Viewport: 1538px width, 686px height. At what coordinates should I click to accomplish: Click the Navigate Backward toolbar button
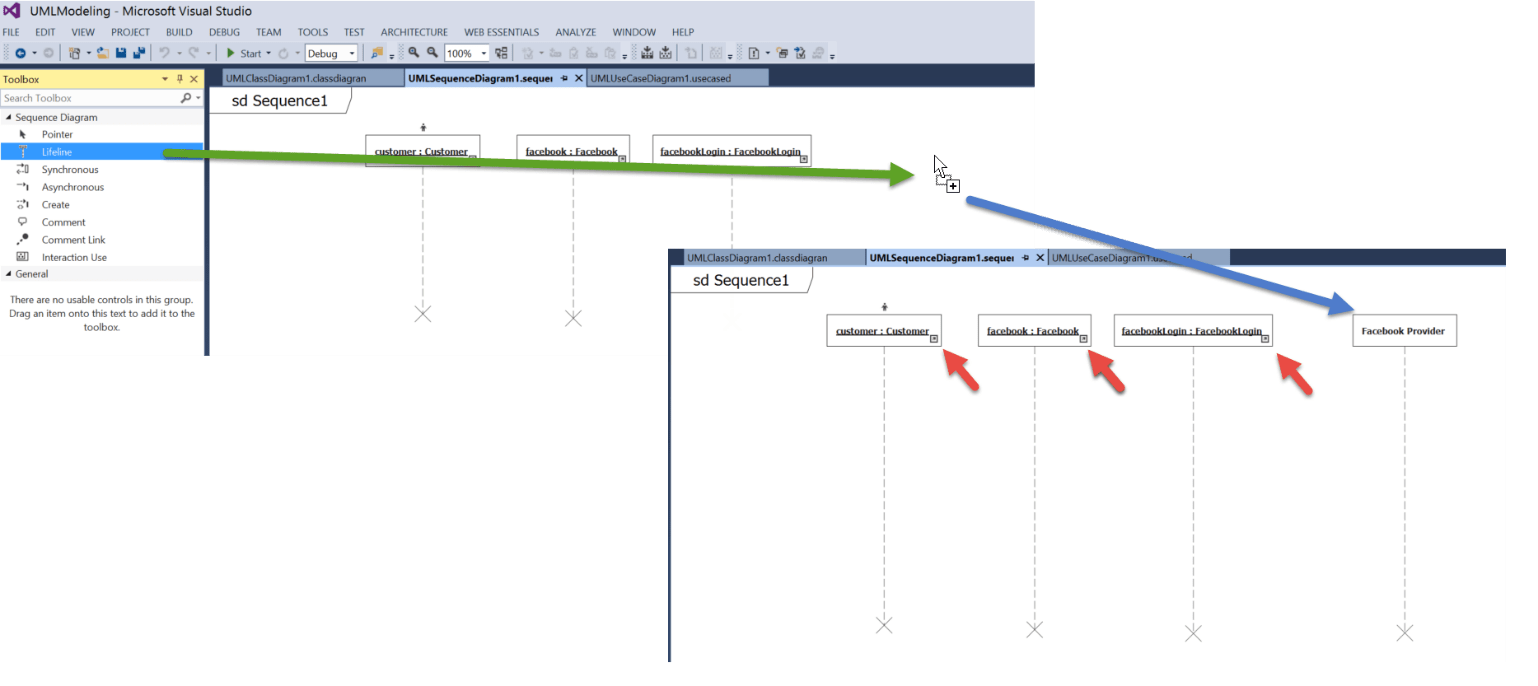click(x=20, y=53)
